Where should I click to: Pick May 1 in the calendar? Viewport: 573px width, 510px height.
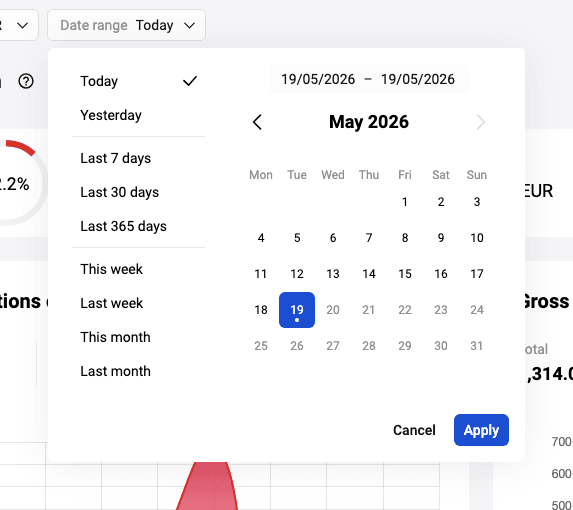pyautogui.click(x=405, y=202)
